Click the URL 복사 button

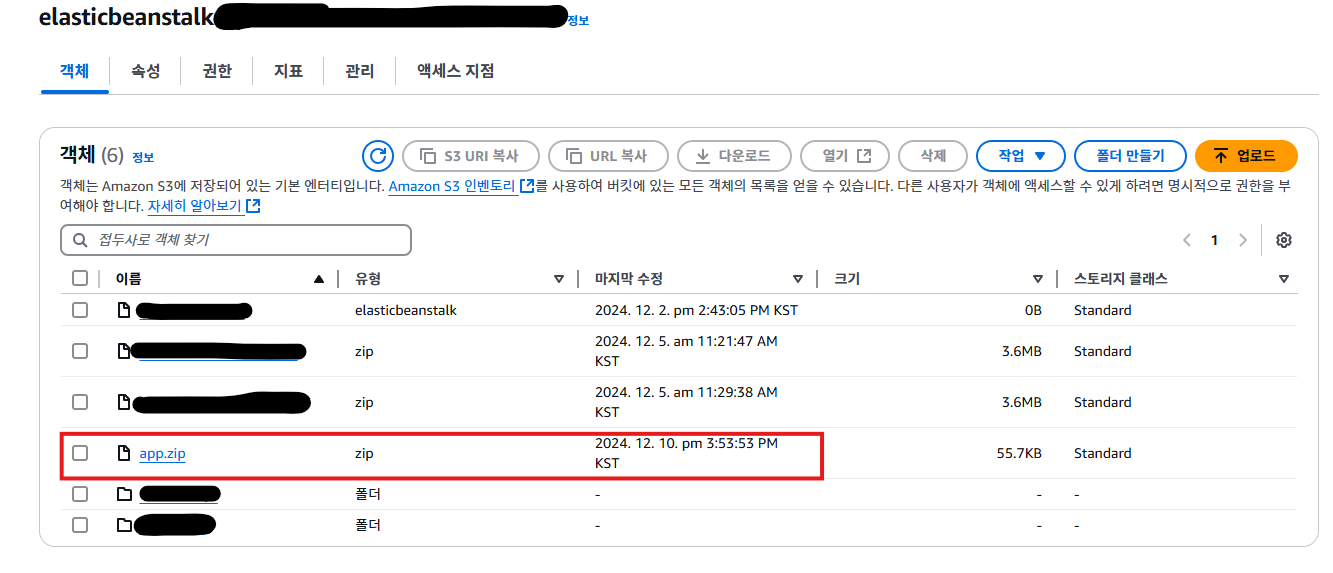(x=608, y=156)
